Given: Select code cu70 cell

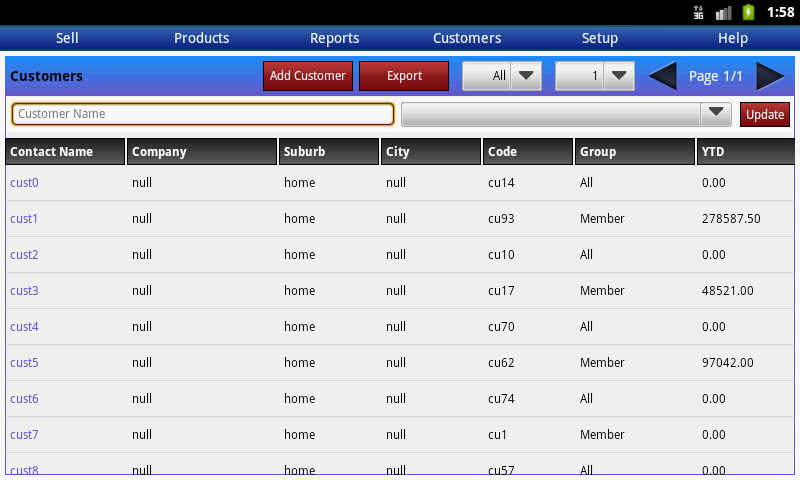Looking at the screenshot, I should (501, 326).
